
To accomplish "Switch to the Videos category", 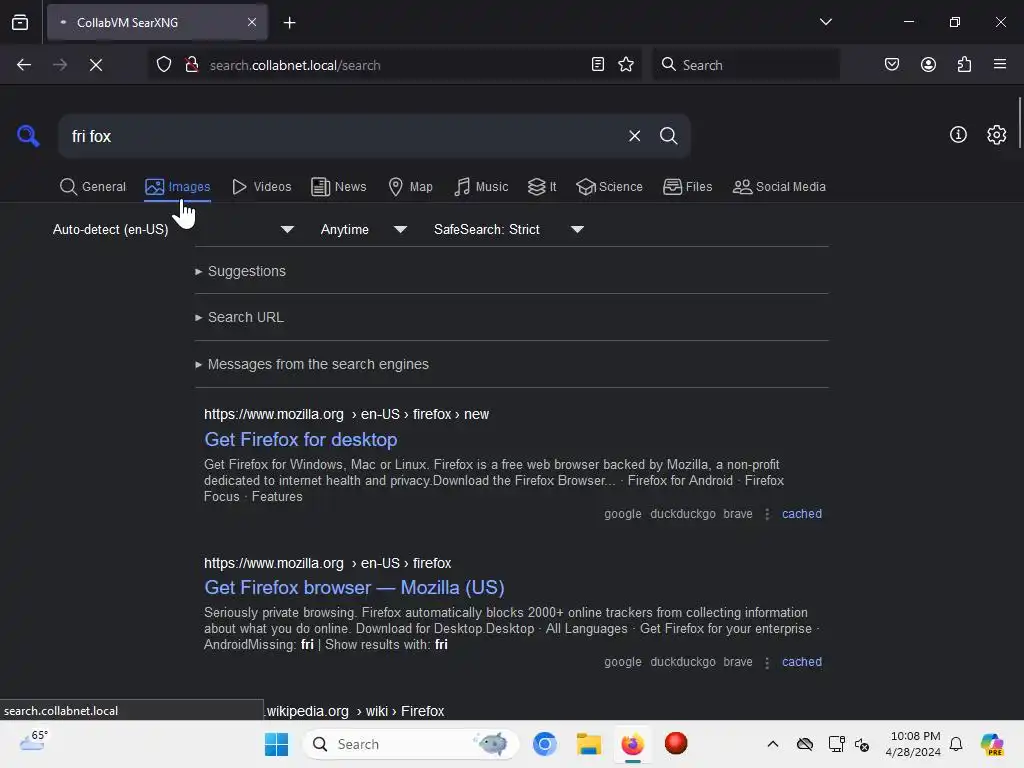I will pos(261,187).
